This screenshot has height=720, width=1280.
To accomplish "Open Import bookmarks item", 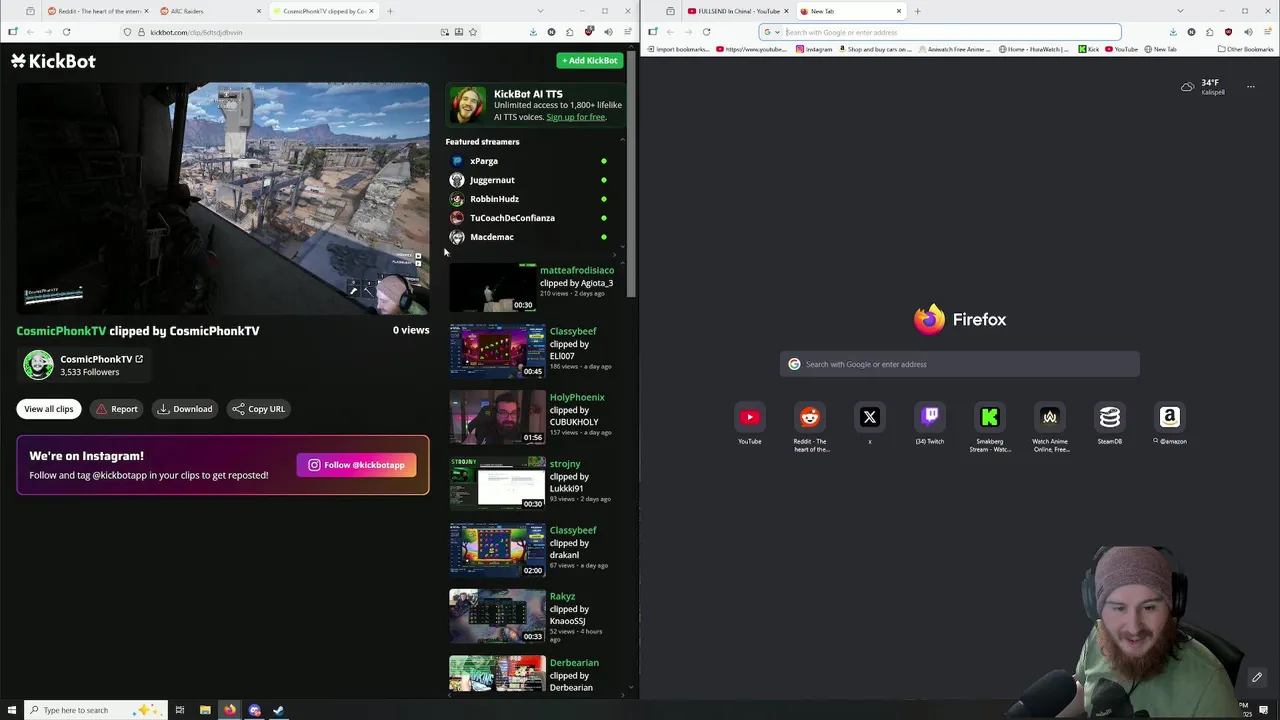I will [x=678, y=49].
